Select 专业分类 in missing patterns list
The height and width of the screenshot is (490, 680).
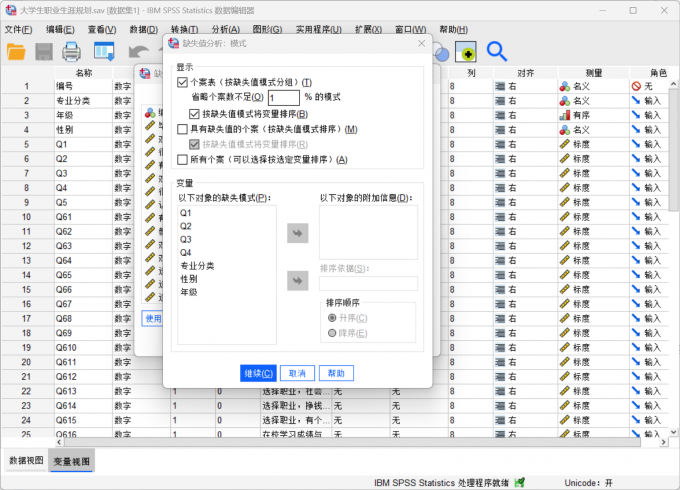tap(196, 265)
